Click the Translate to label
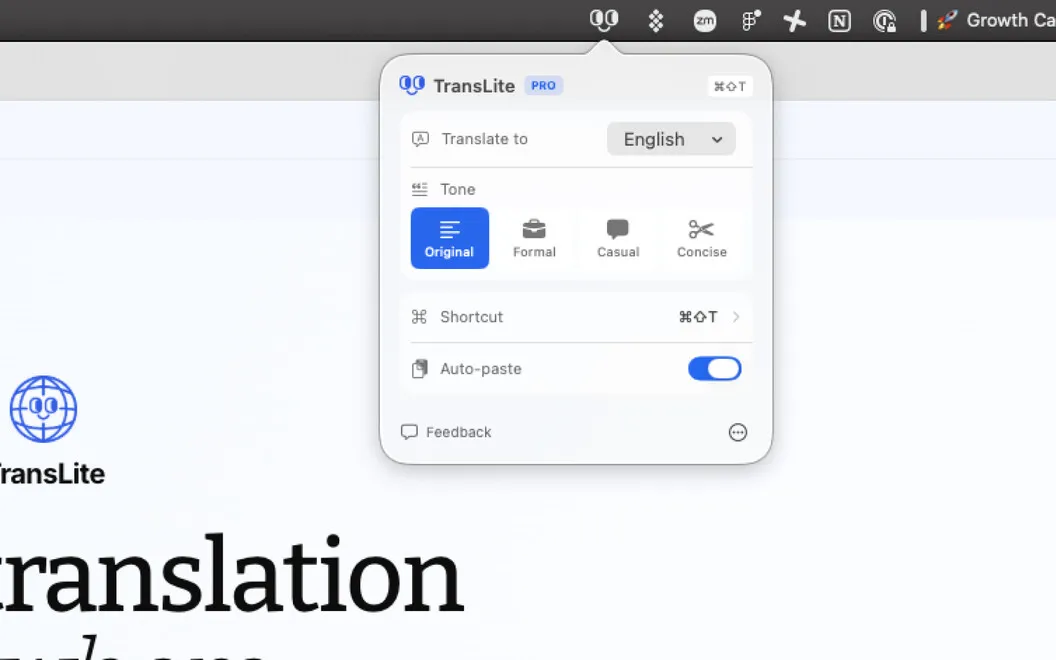Screen dimensions: 1056x660 [x=485, y=139]
